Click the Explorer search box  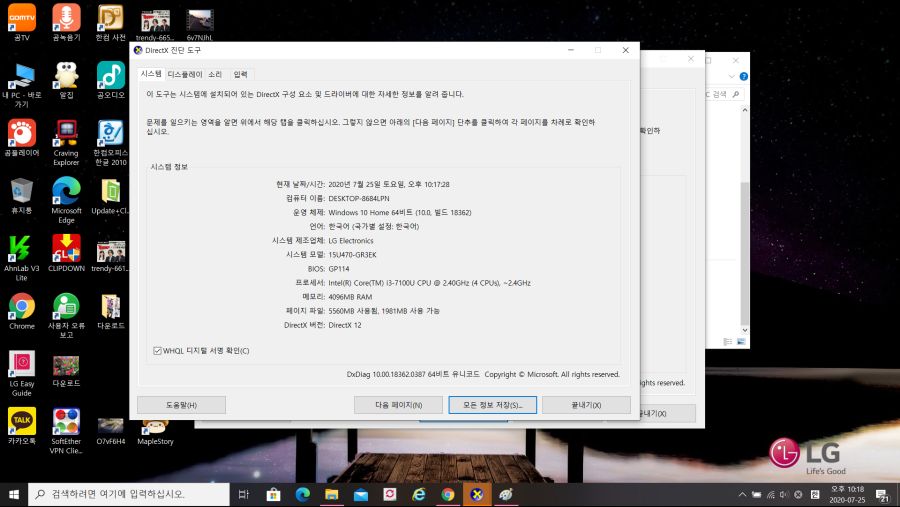click(724, 94)
